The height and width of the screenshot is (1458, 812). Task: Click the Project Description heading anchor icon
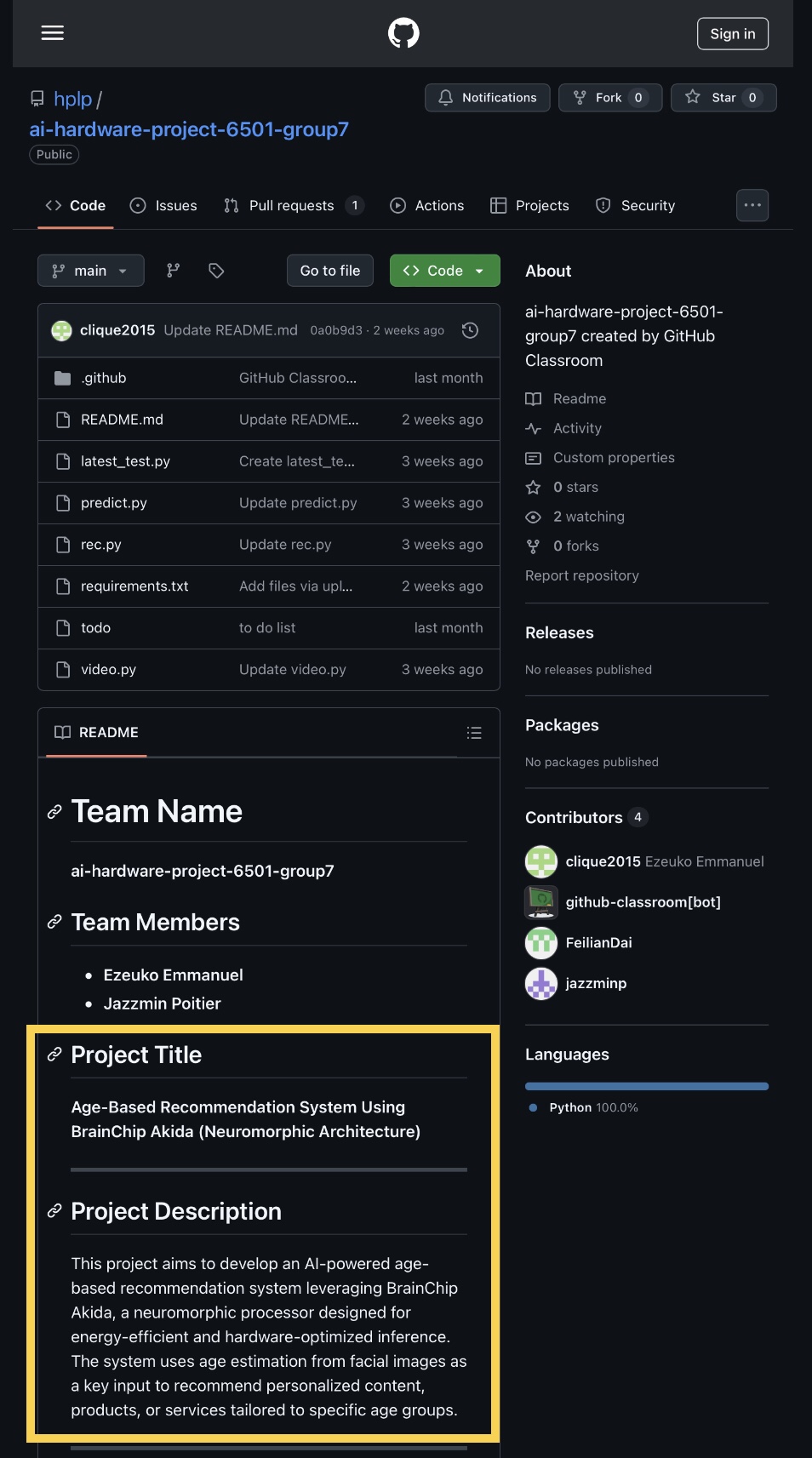tap(54, 1211)
